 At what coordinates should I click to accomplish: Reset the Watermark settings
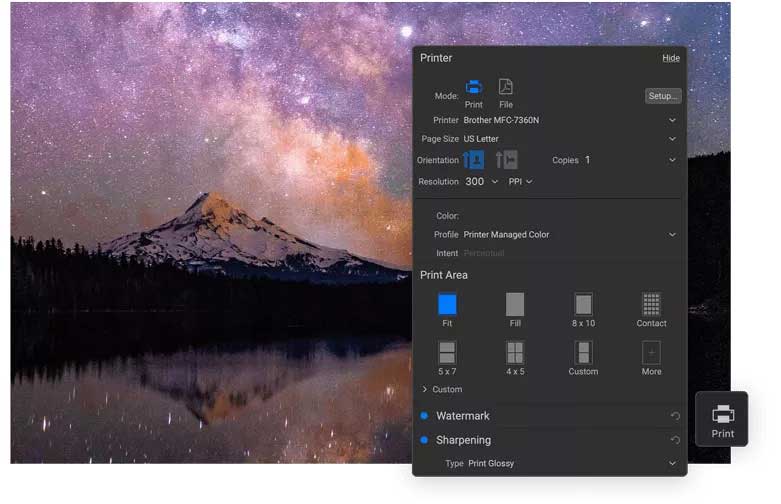coord(675,416)
